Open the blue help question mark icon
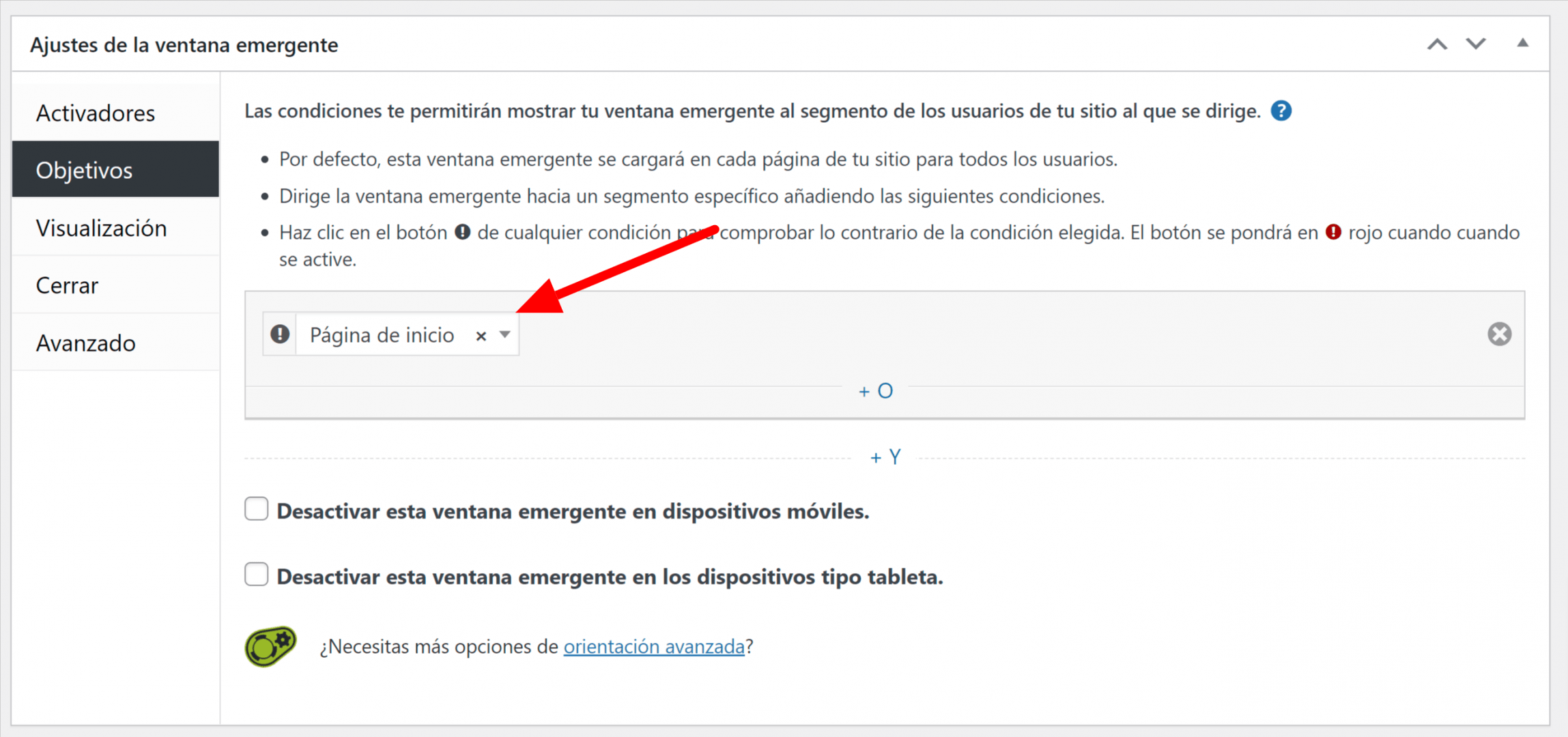 (1281, 111)
